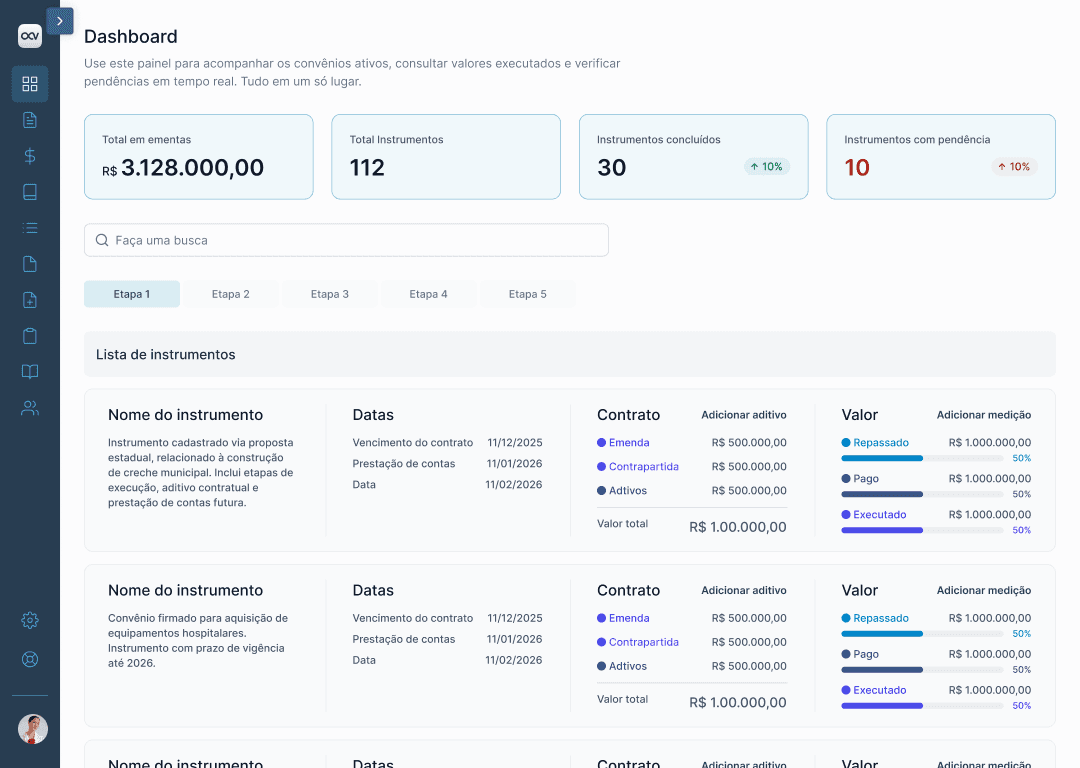The height and width of the screenshot is (768, 1080).
Task: Click Adicionar aditivo in first instrument card
Action: point(744,415)
